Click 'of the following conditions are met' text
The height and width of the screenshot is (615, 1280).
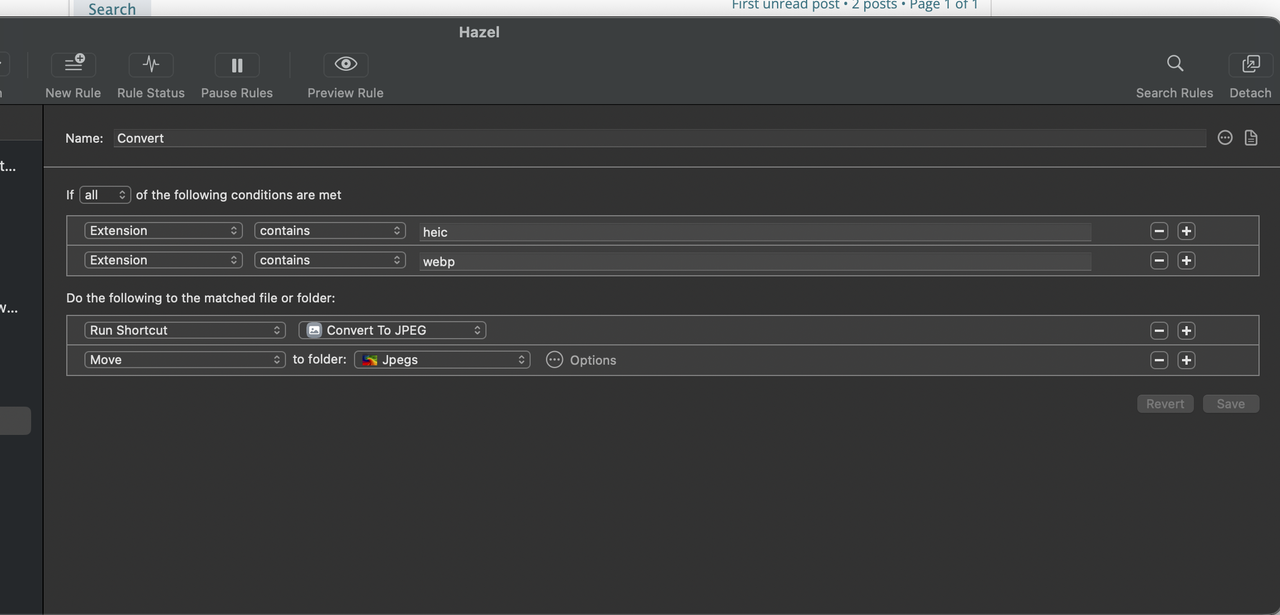click(238, 195)
